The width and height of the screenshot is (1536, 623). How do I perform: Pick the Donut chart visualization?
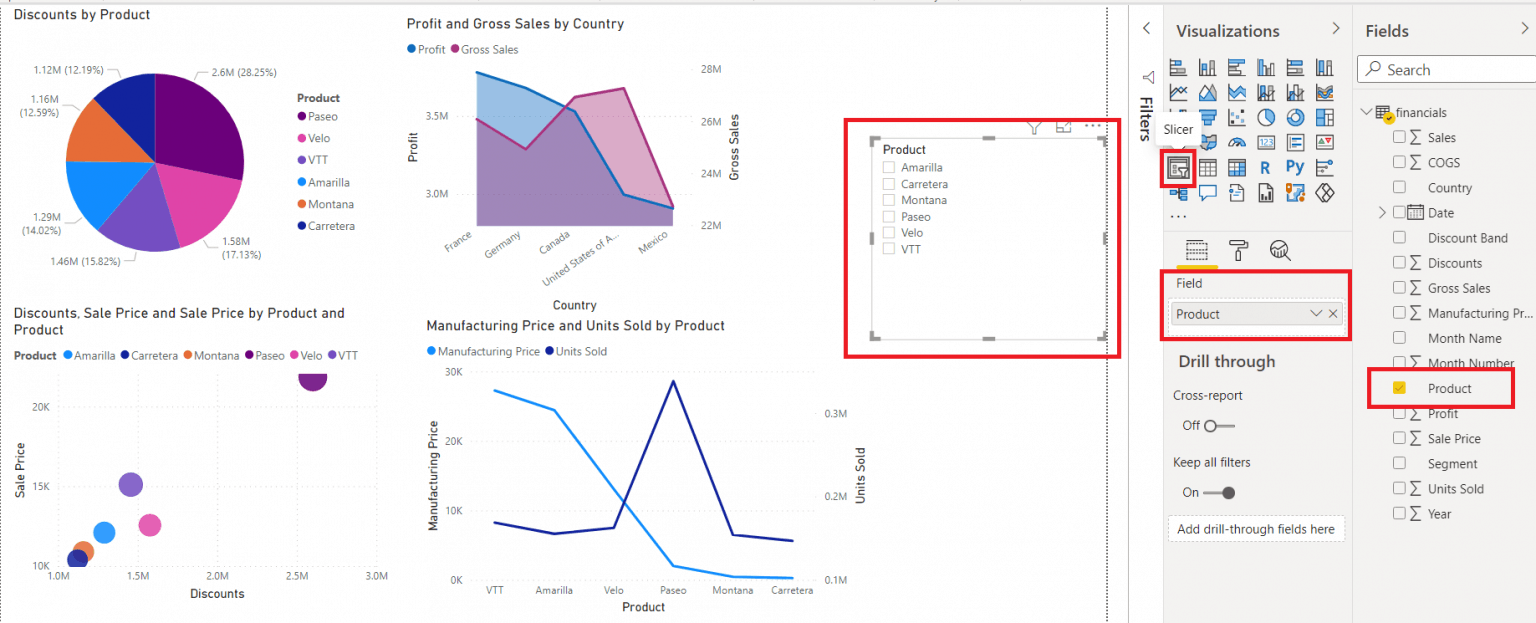(1295, 117)
